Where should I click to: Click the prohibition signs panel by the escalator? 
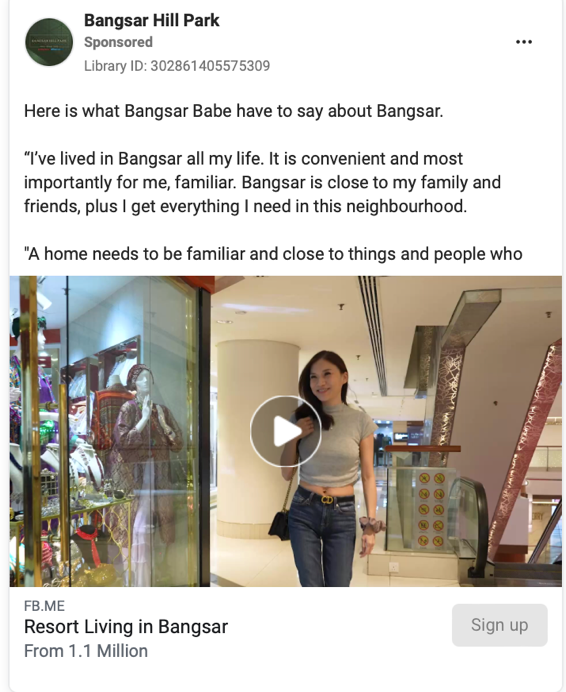click(431, 508)
